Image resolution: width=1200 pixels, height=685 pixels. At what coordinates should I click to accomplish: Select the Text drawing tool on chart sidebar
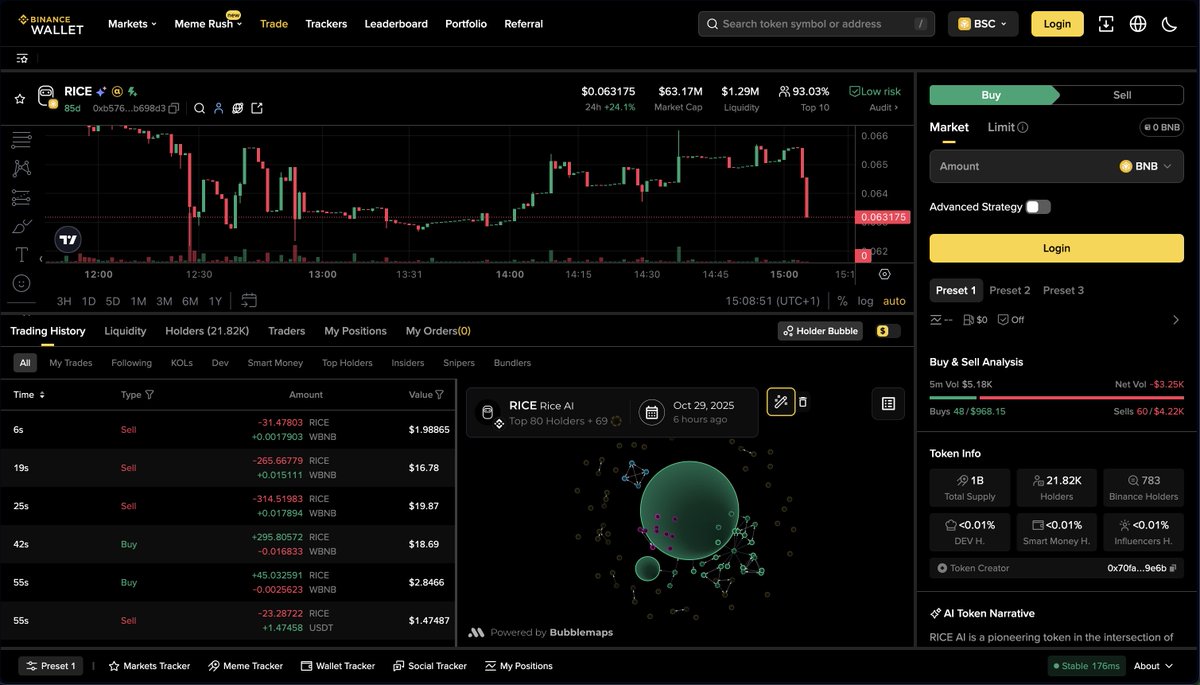(20, 255)
